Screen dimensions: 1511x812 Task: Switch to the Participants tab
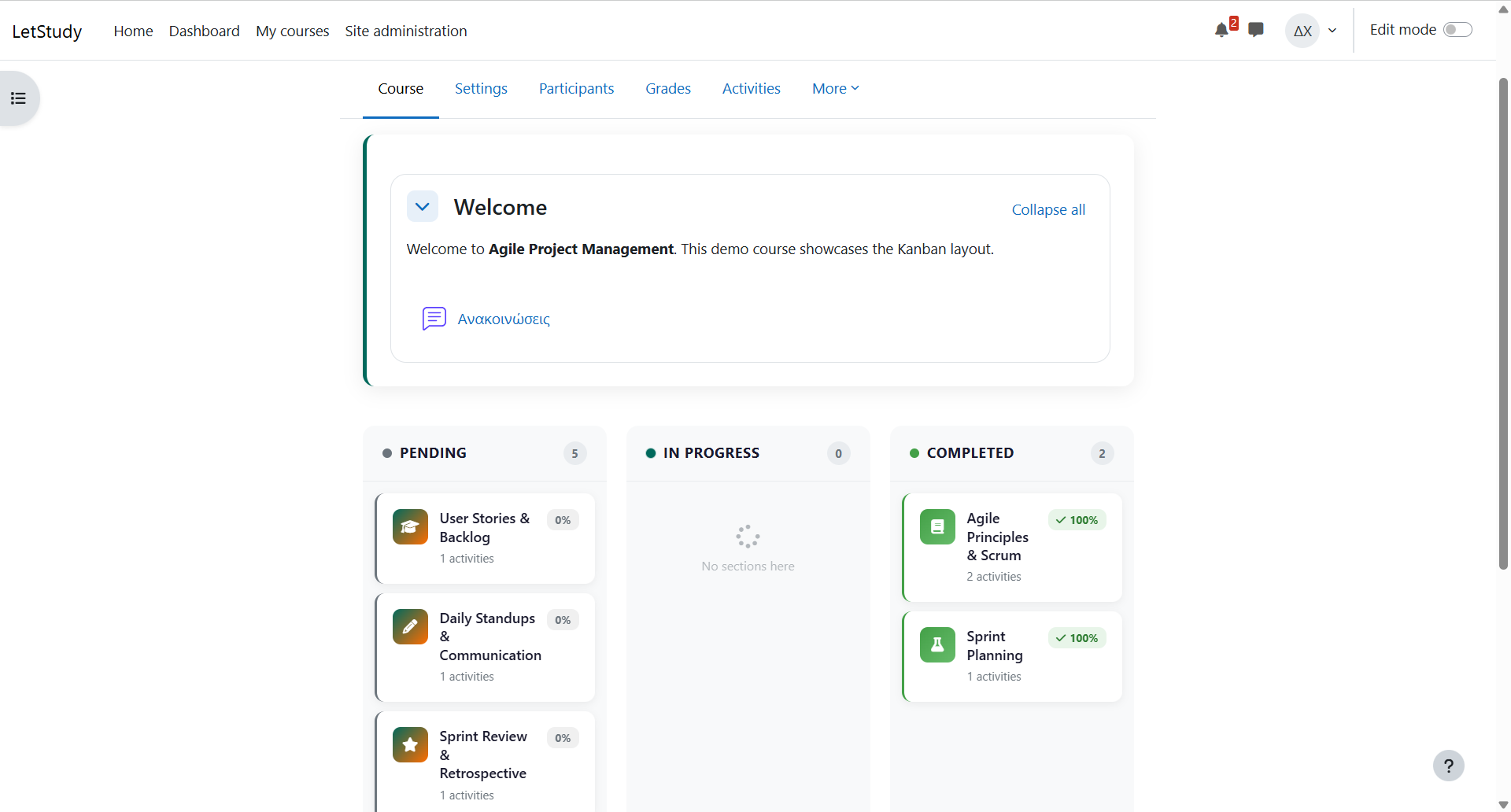click(576, 89)
